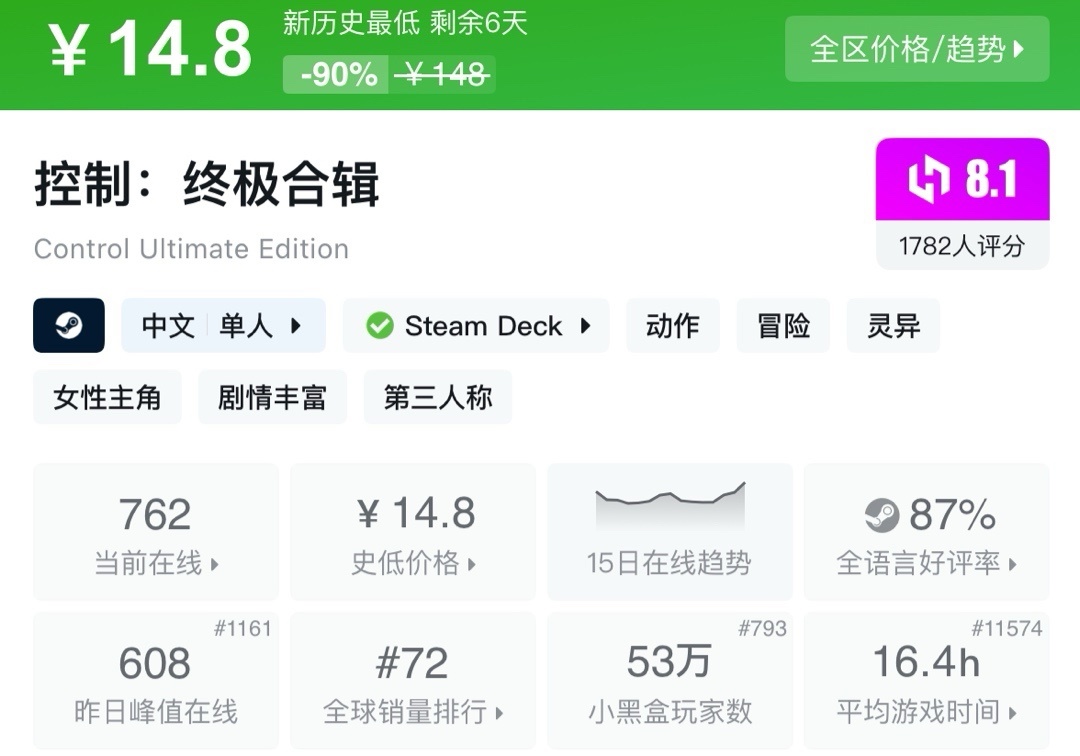This screenshot has height=756, width=1080.
Task: Click the Xiaoheihe logo in score badge
Action: 927,180
